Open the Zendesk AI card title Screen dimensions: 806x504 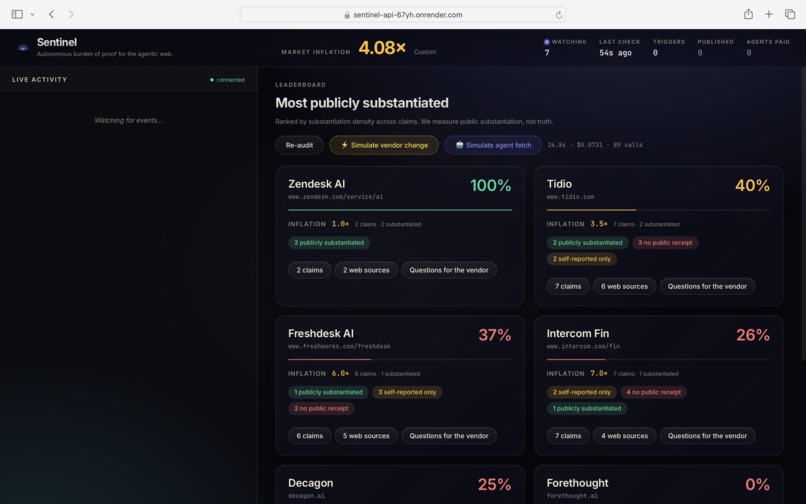(x=317, y=184)
